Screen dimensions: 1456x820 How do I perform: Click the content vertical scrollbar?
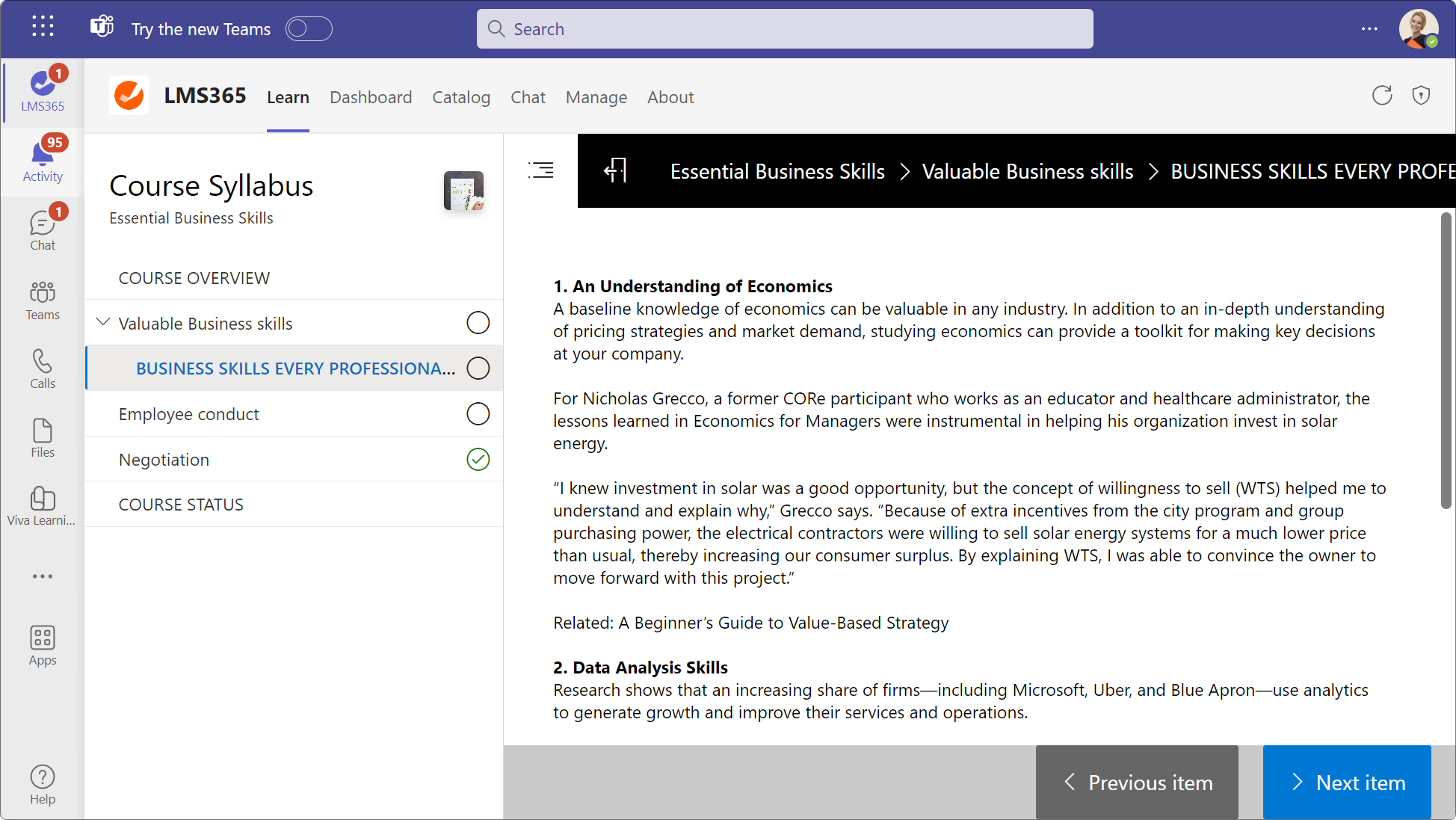(1446, 360)
